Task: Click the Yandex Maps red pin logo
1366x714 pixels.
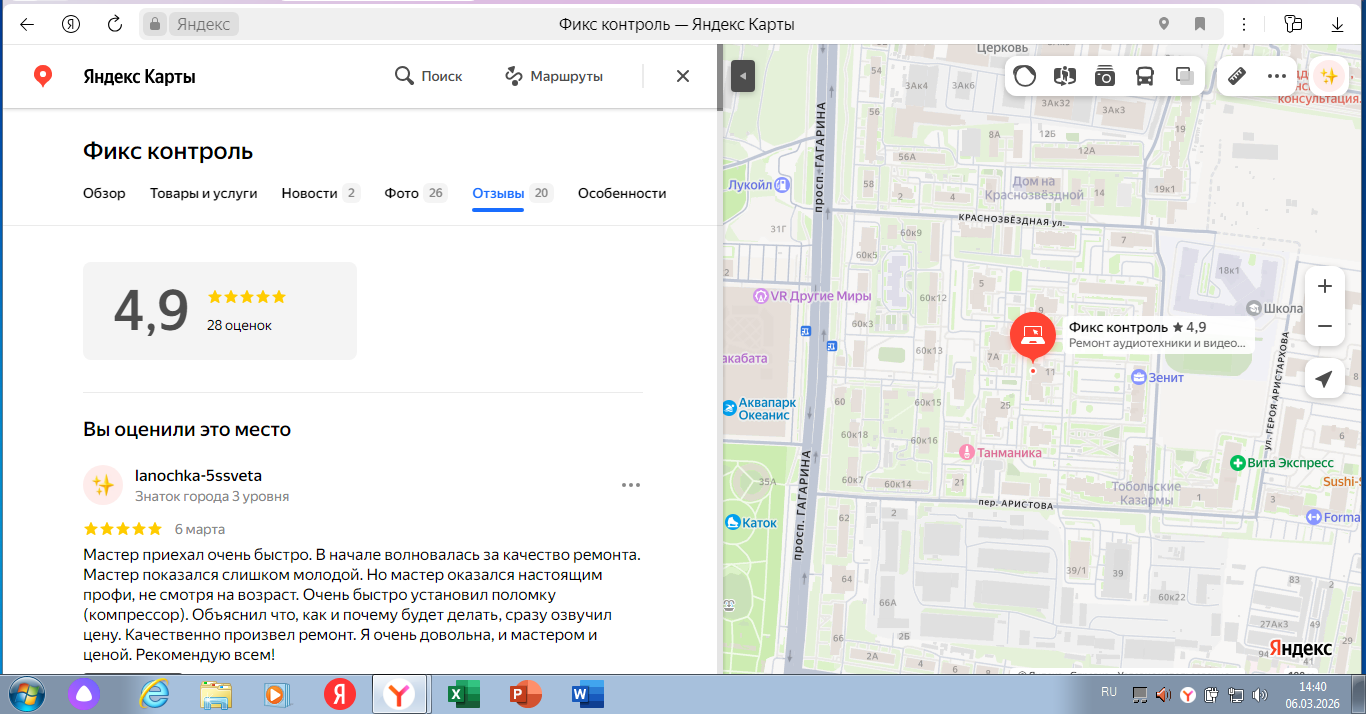Action: pyautogui.click(x=42, y=76)
